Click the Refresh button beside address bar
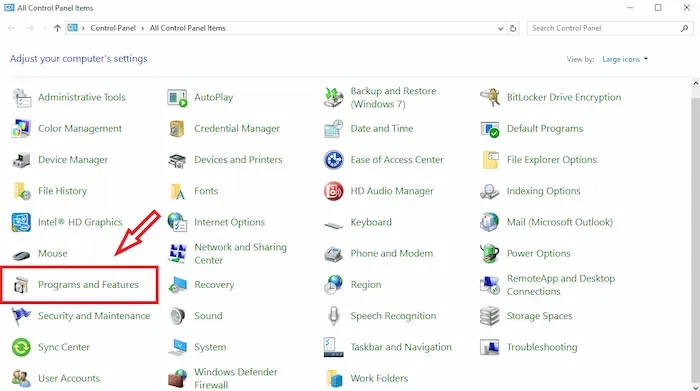 tap(513, 28)
